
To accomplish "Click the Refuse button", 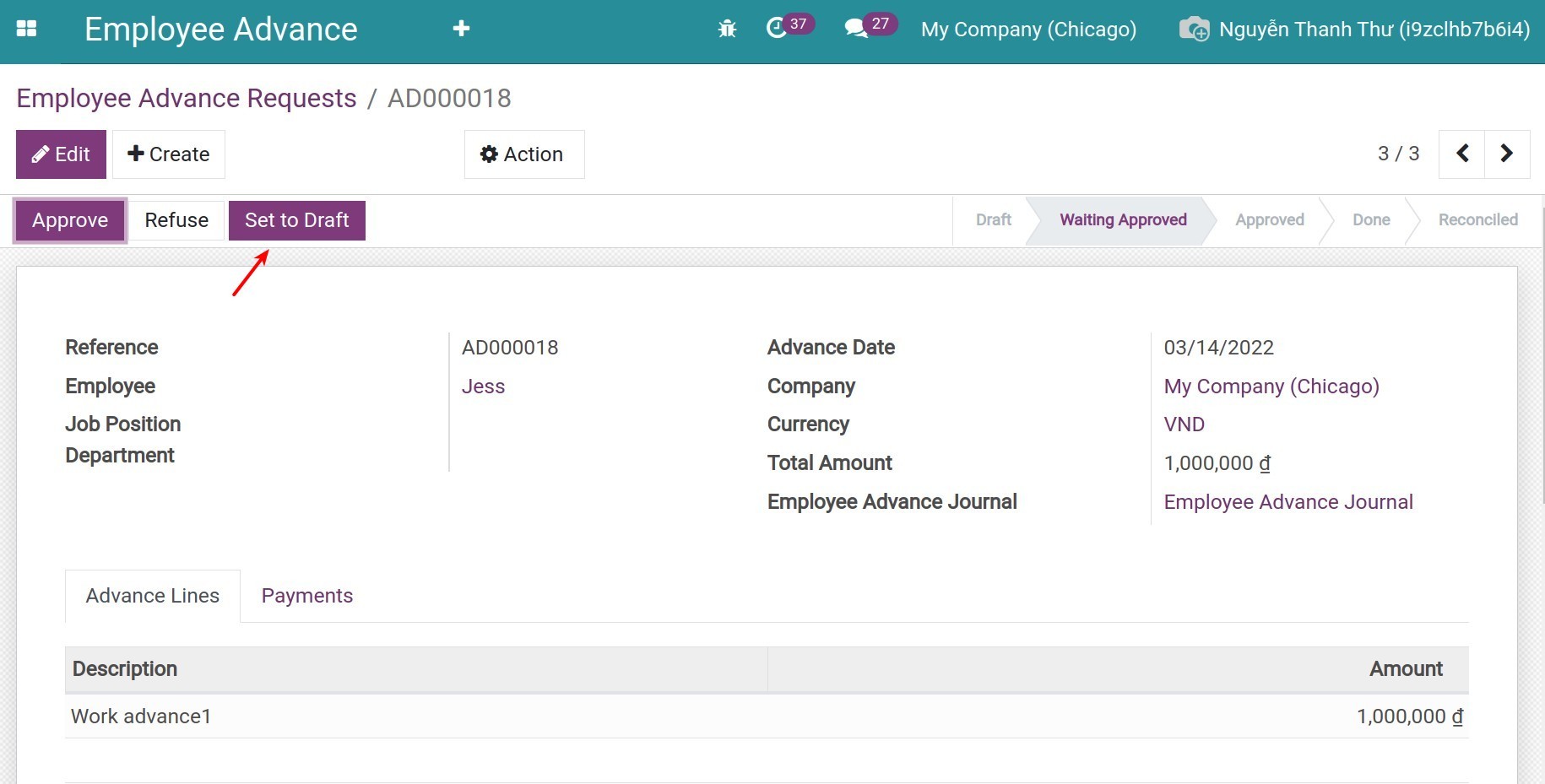I will (176, 220).
